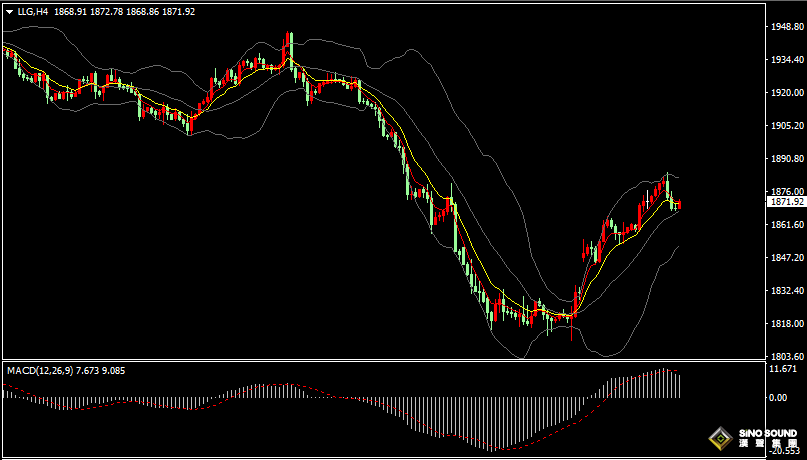This screenshot has height=460, width=807.
Task: Click the 1948.80 price axis label
Action: (786, 27)
